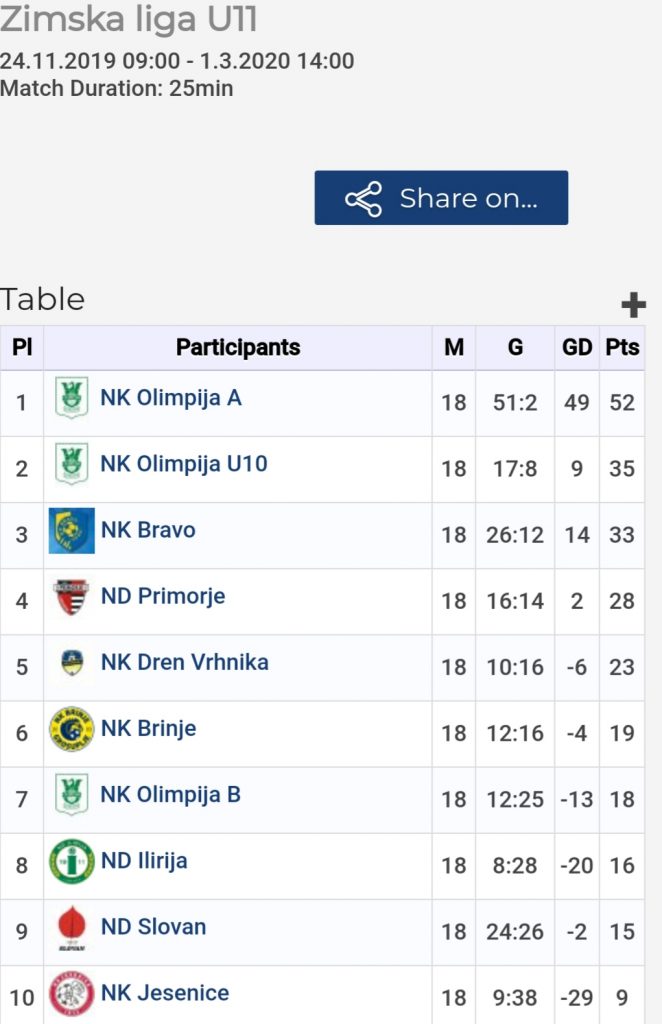Screen dimensions: 662x1024
Task: Open the NK Olimpija B team link
Action: coord(171,795)
